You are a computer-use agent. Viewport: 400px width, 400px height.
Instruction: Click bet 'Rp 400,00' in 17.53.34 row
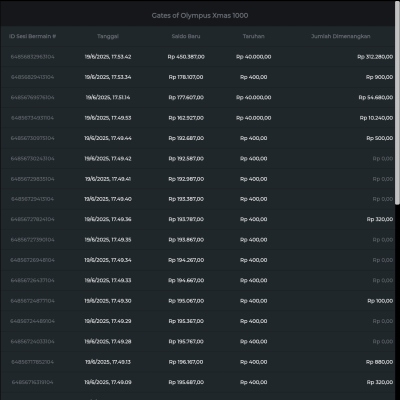[253, 77]
